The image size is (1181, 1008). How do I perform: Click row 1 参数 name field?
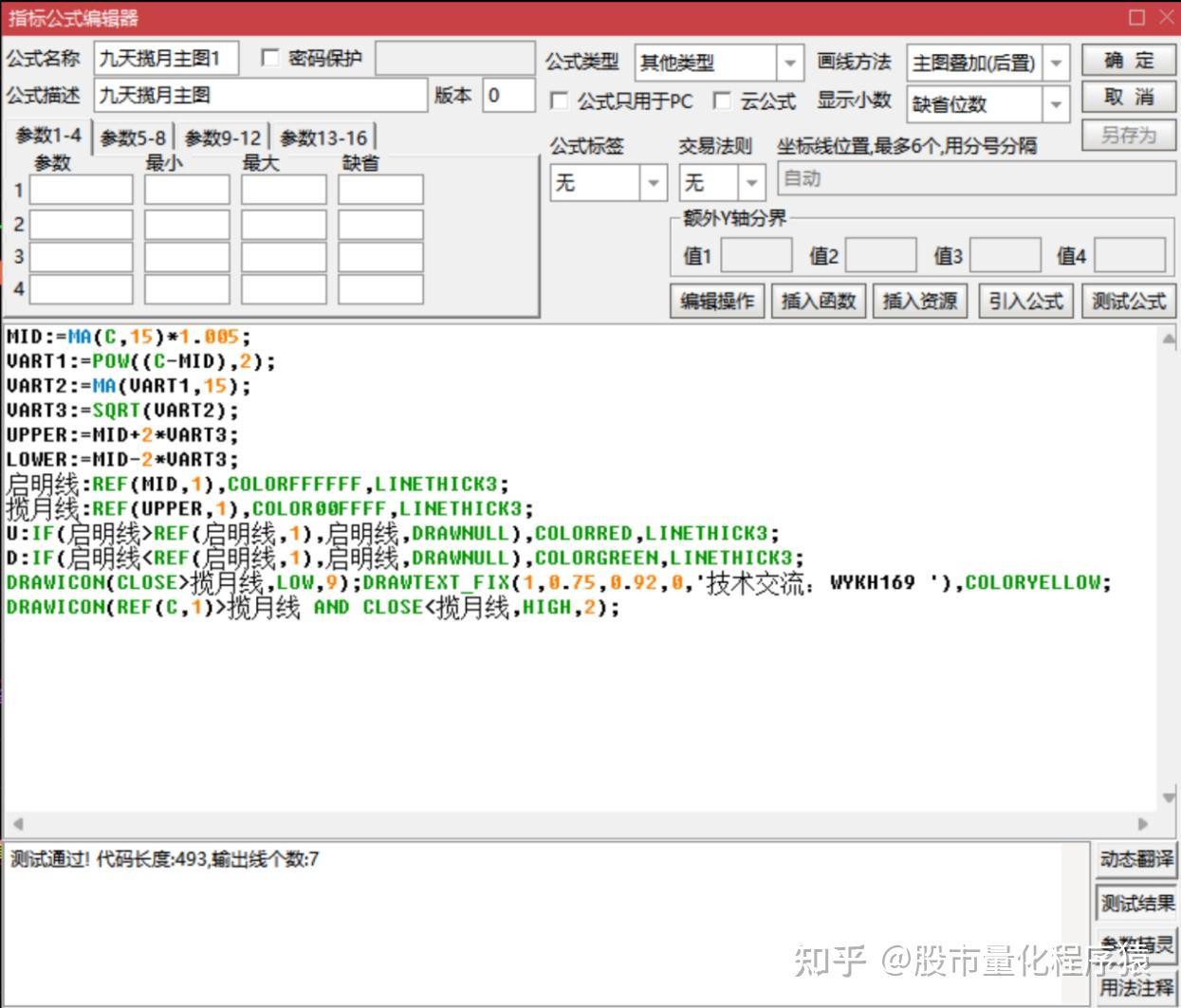click(x=82, y=190)
